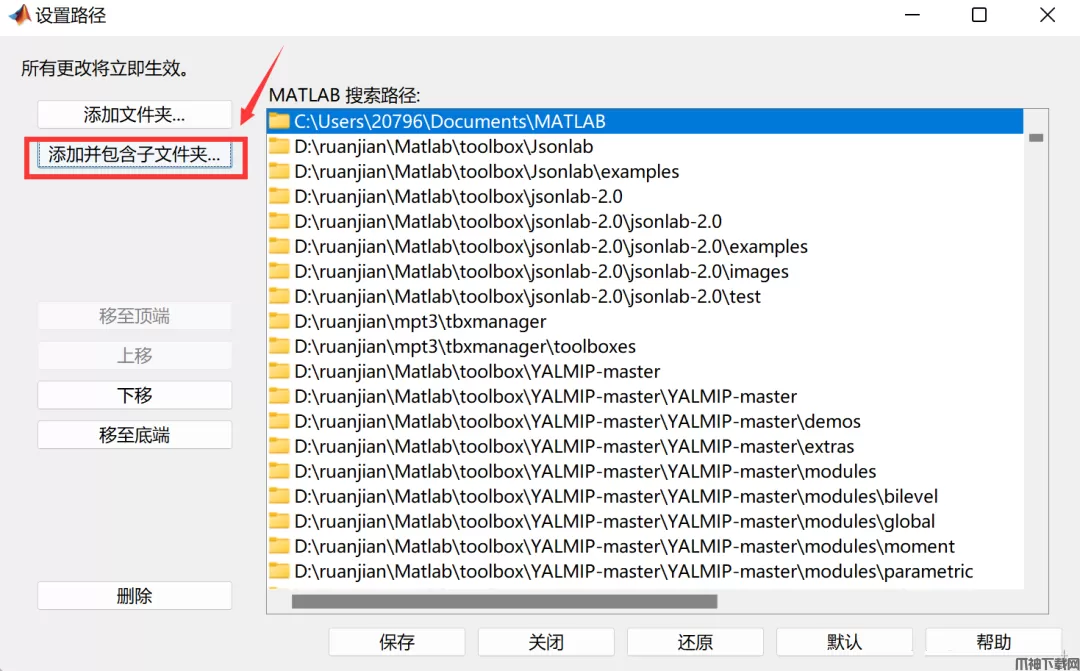Image resolution: width=1080 pixels, height=671 pixels.
Task: Click folder icon for jsonlab-2.0\images path
Action: [x=279, y=272]
